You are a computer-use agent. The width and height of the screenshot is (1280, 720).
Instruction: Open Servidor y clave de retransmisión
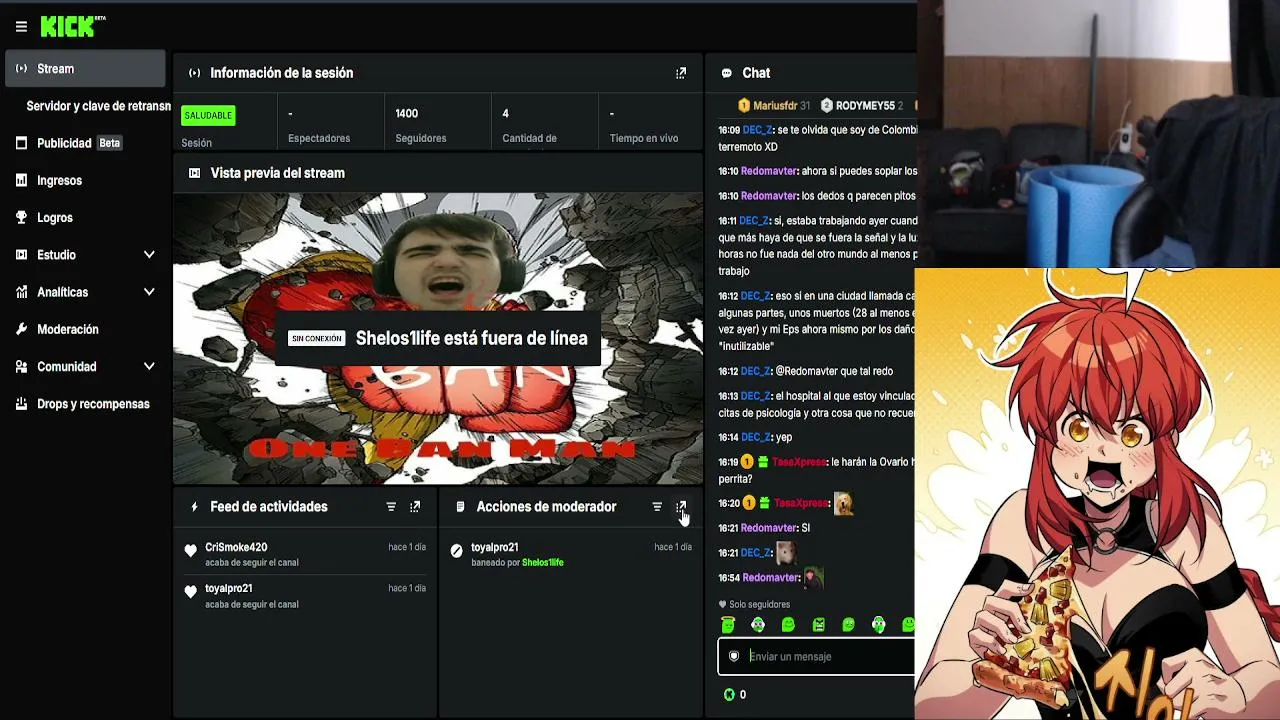[x=98, y=106]
